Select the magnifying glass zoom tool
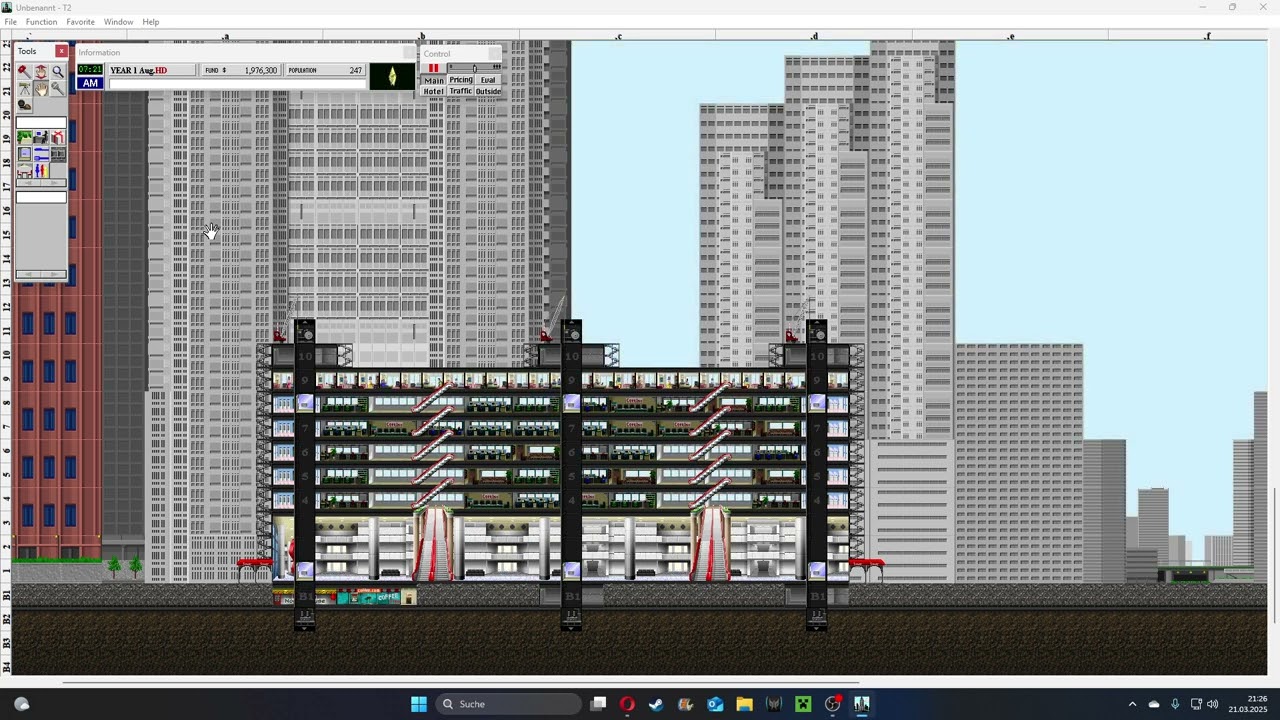1280x720 pixels. click(x=58, y=72)
